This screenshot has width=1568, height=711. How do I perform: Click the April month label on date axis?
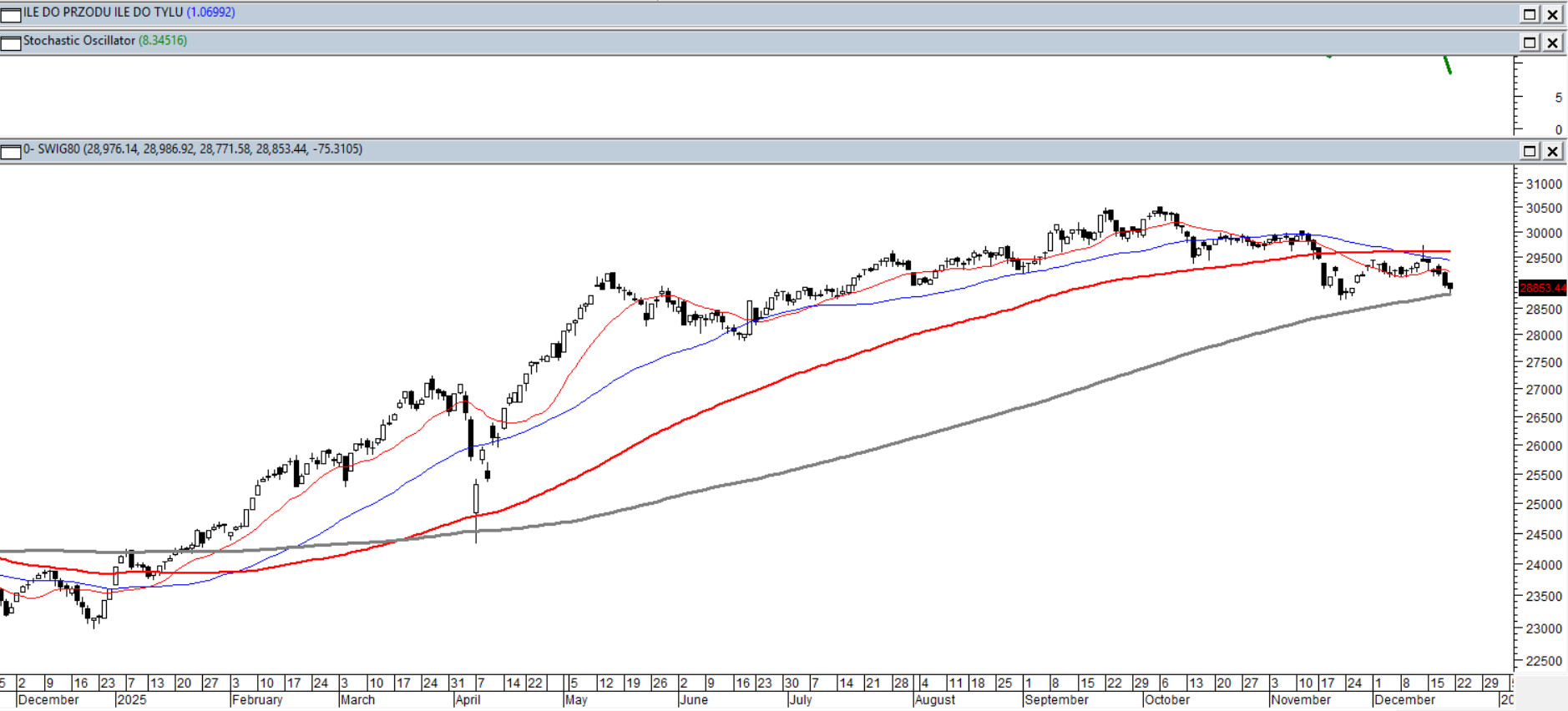pos(468,700)
